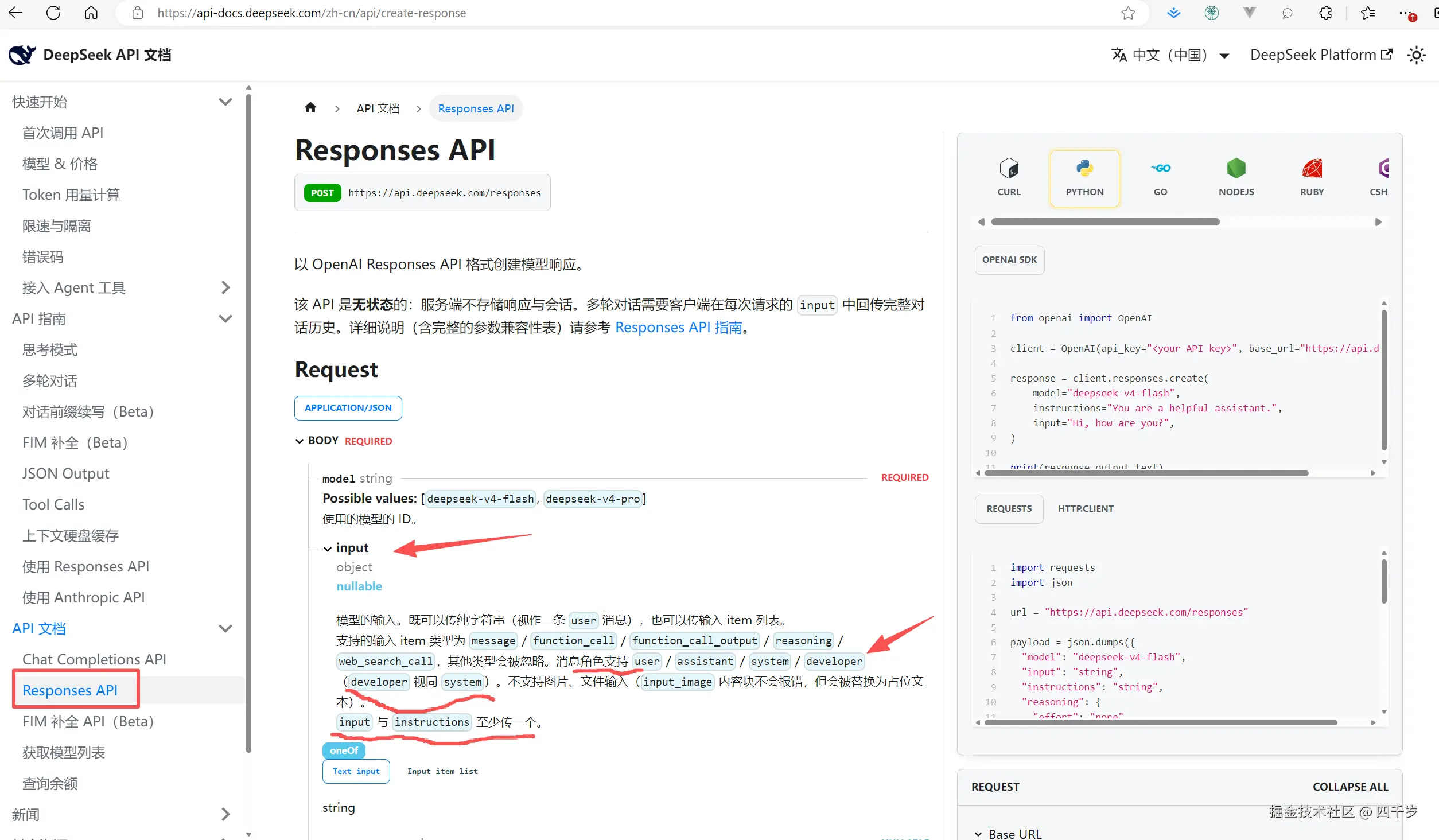
Task: Expand the 接入 Agent 工具 sidebar section
Action: point(225,287)
